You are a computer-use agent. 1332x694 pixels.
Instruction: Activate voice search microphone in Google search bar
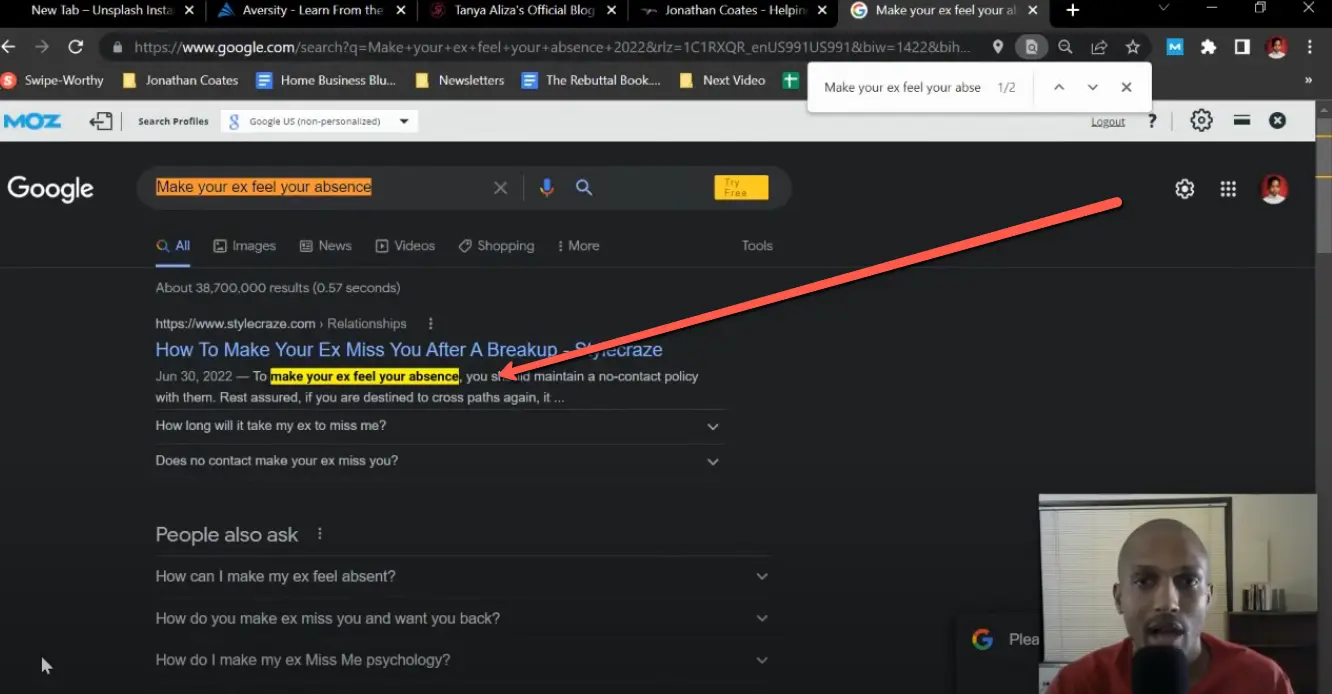(546, 186)
